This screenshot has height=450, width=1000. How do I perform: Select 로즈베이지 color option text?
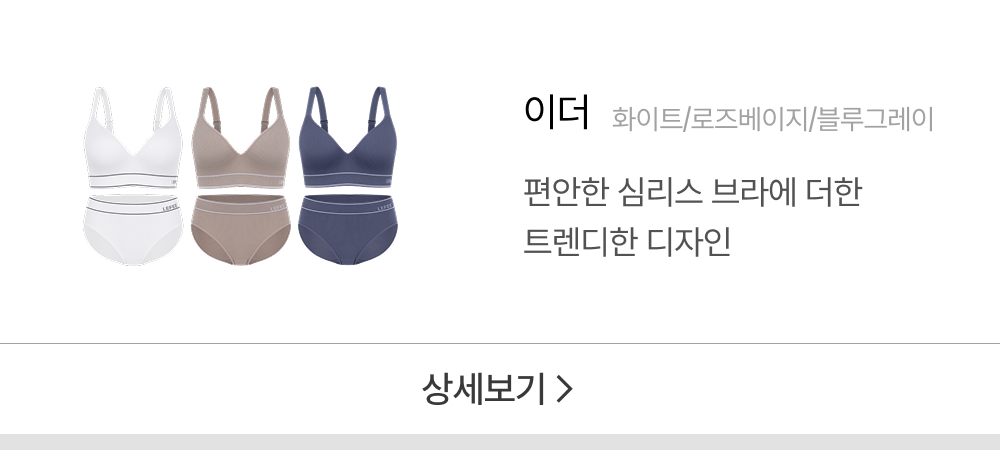pos(749,119)
